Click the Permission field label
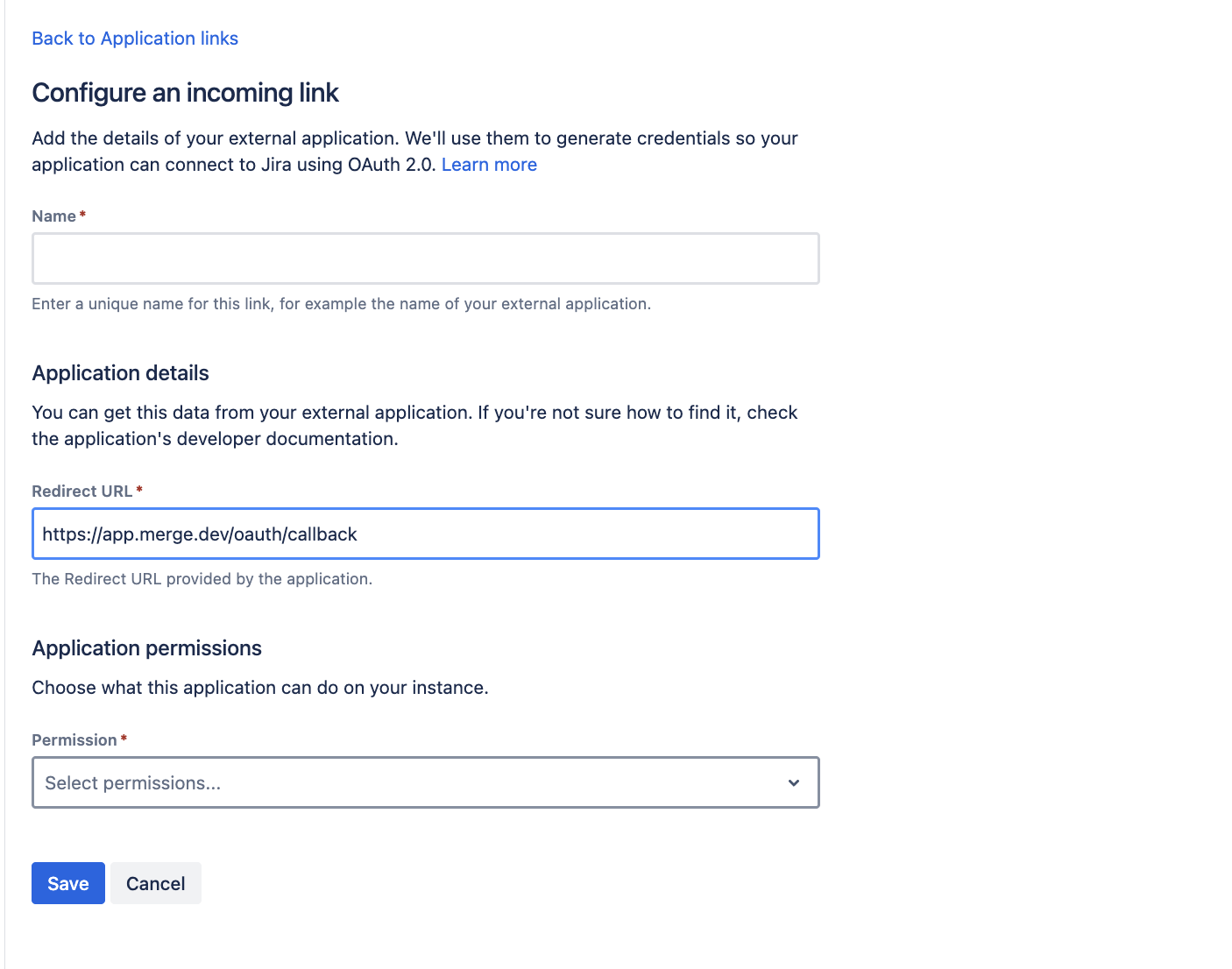1232x969 pixels. 74,740
